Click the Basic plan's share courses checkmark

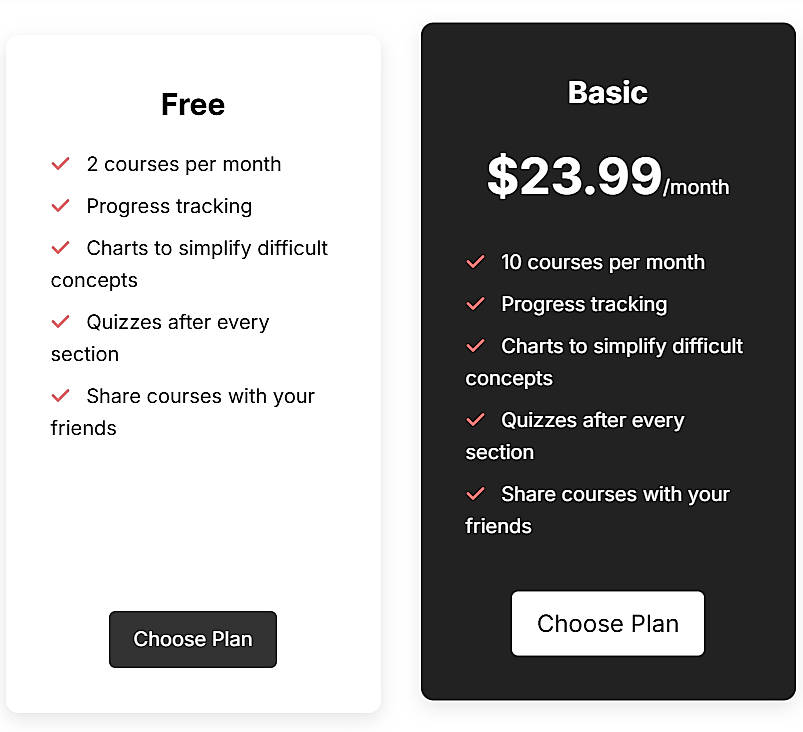coord(475,494)
